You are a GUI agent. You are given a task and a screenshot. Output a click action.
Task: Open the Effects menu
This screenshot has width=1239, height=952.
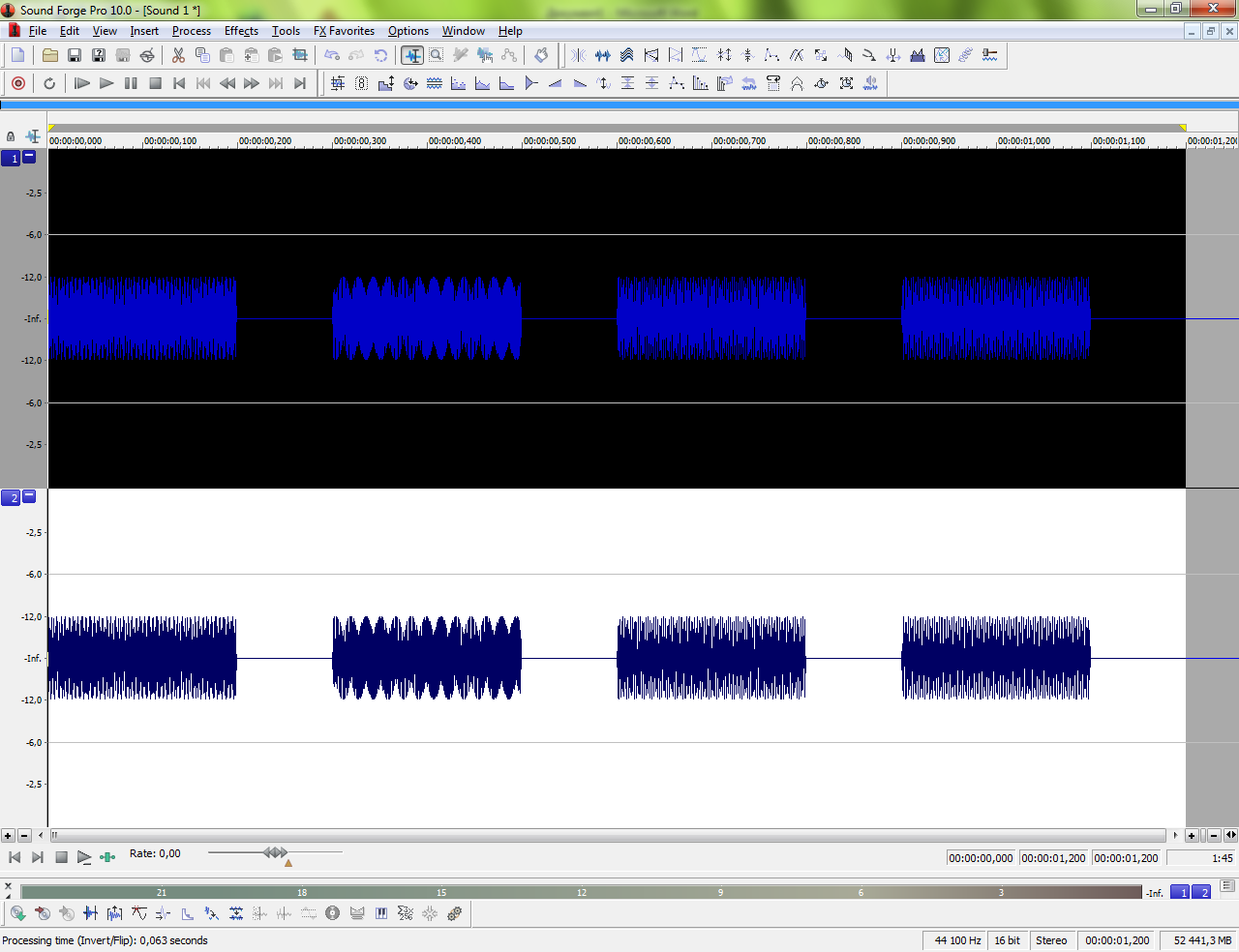pos(241,31)
